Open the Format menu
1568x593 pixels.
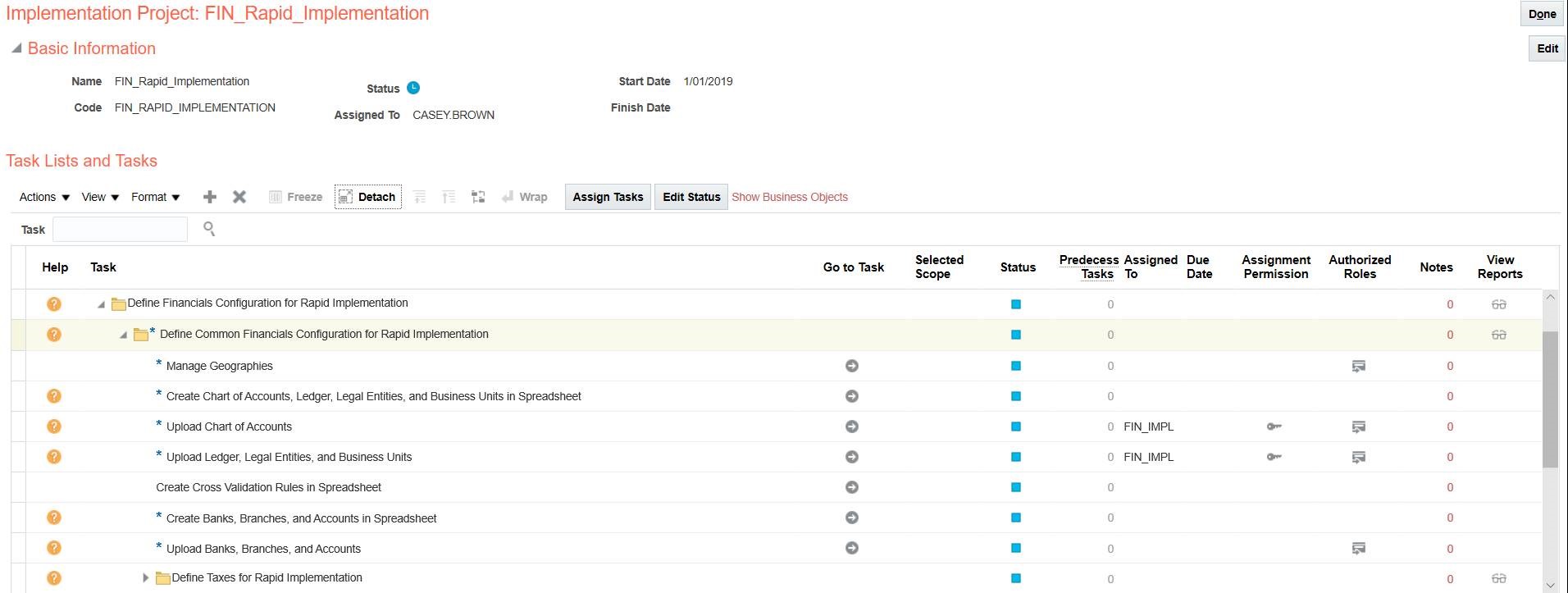pos(156,197)
